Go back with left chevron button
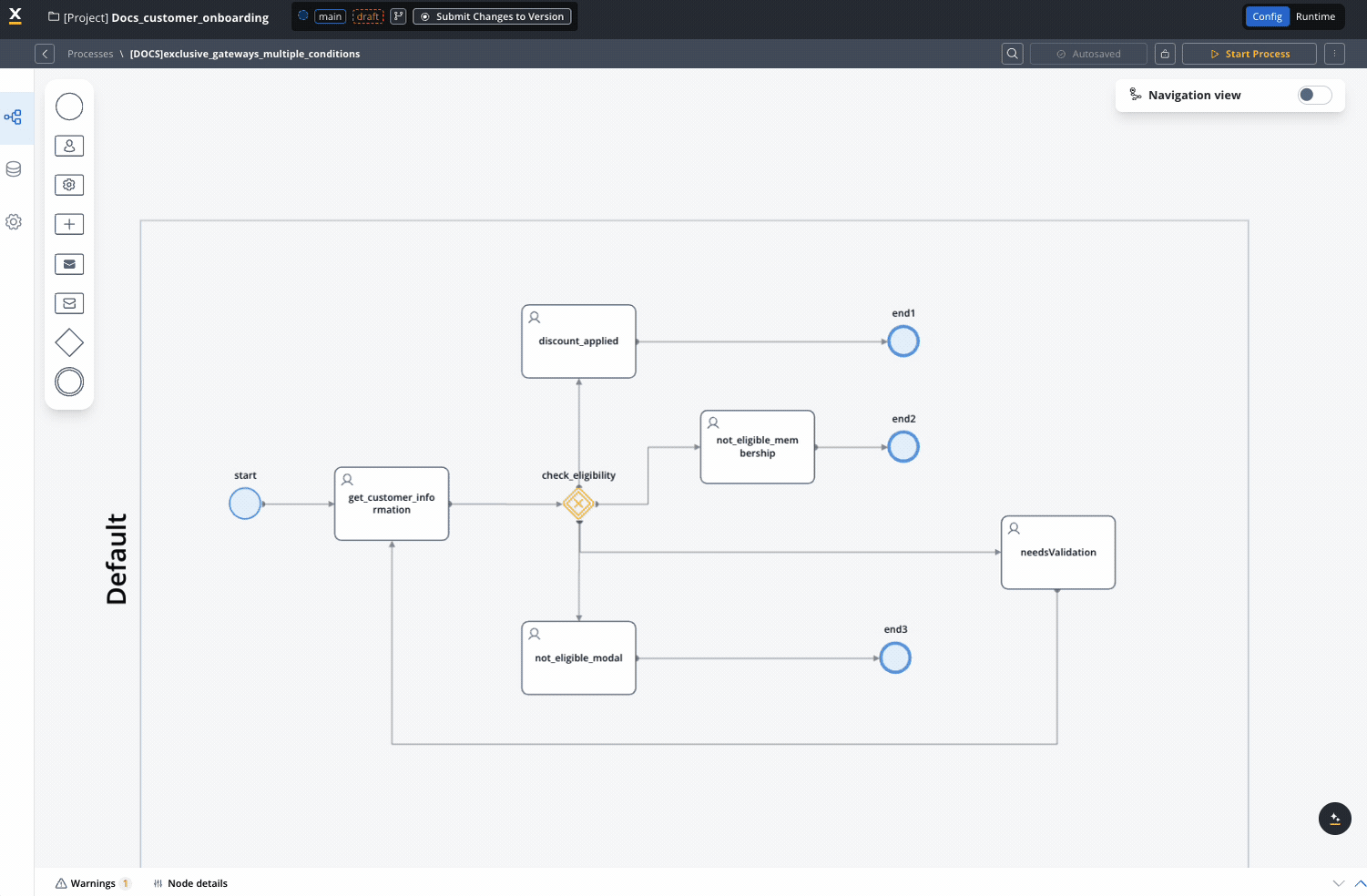 pos(45,54)
